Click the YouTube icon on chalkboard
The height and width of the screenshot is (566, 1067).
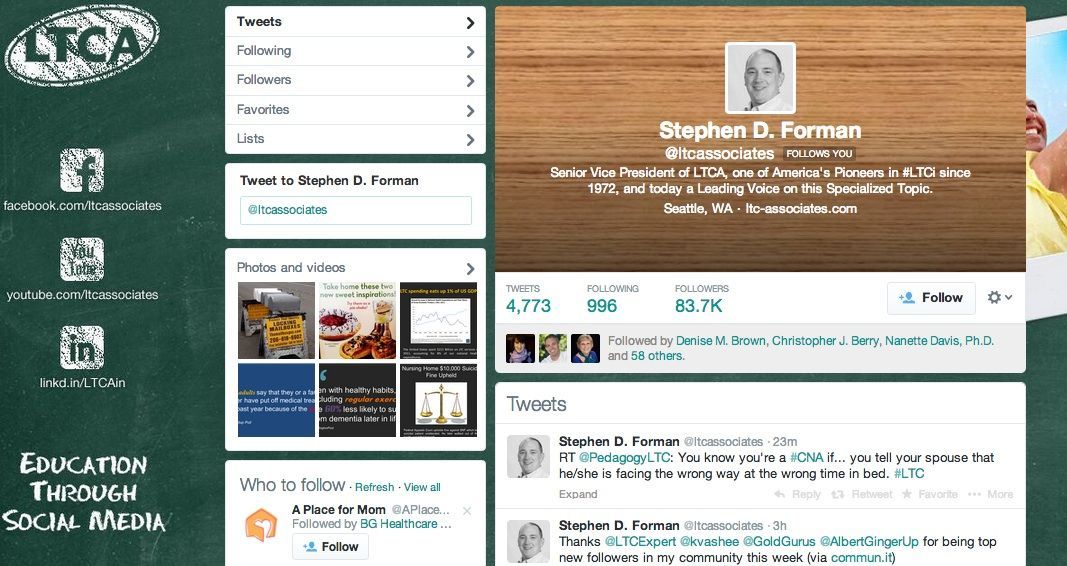coord(82,259)
